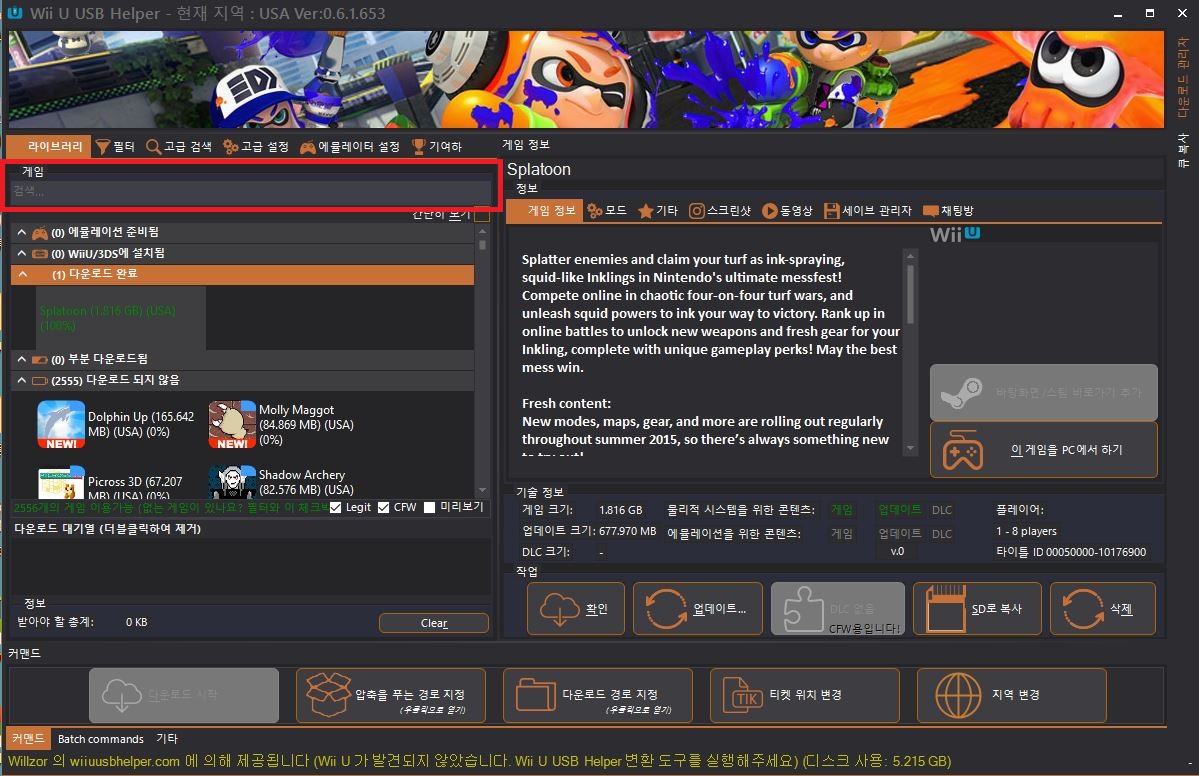Screen dimensions: 1199x776
Task: Switch to the 커맨드 bottom tab
Action: point(28,739)
